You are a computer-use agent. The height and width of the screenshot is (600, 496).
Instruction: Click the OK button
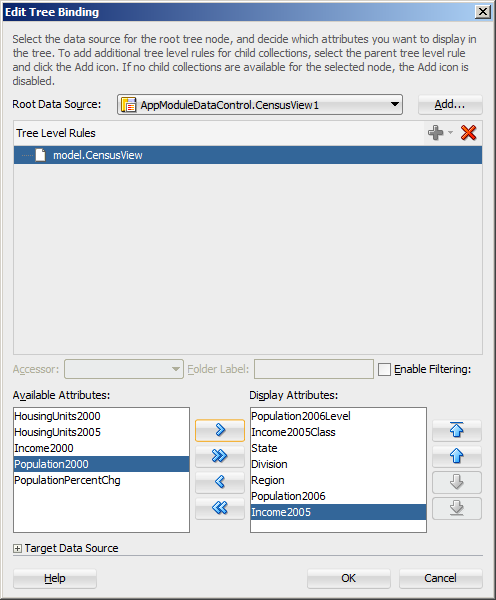pos(349,578)
